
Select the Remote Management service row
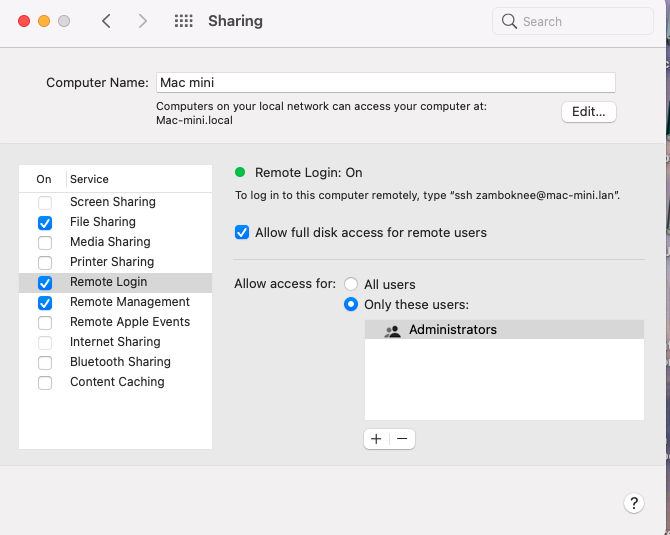coord(115,302)
